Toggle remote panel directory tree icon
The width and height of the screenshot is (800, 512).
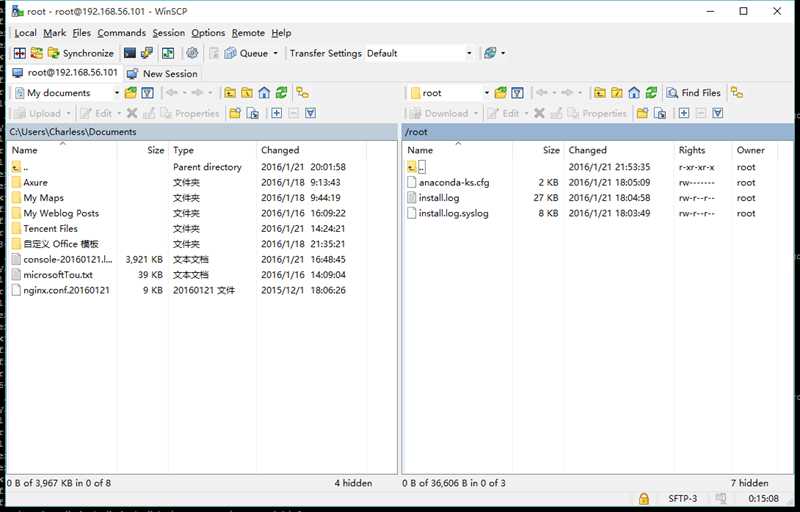click(x=736, y=93)
